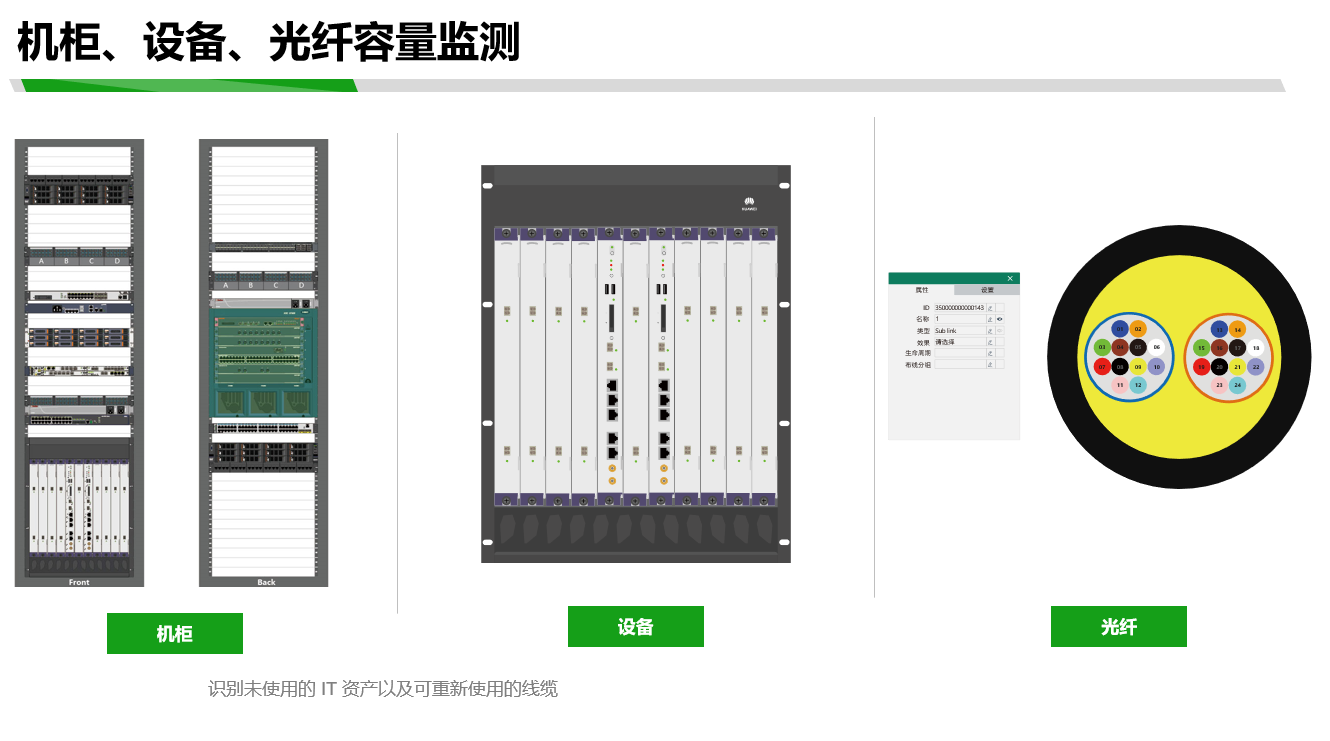Switch to the 设置 tab

point(987,290)
